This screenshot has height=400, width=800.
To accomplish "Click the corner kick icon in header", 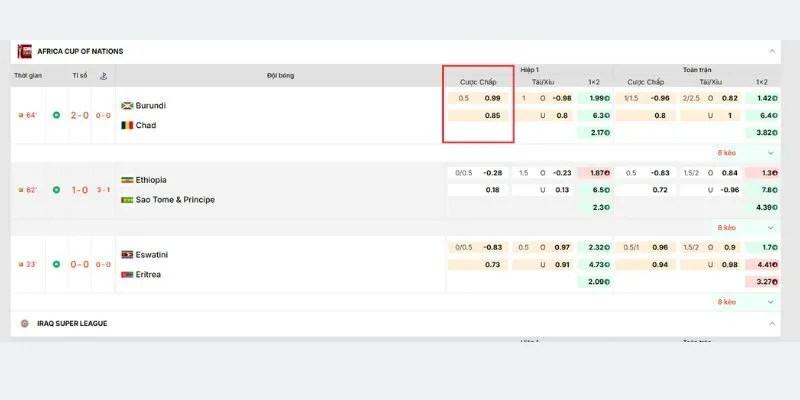I will point(104,76).
